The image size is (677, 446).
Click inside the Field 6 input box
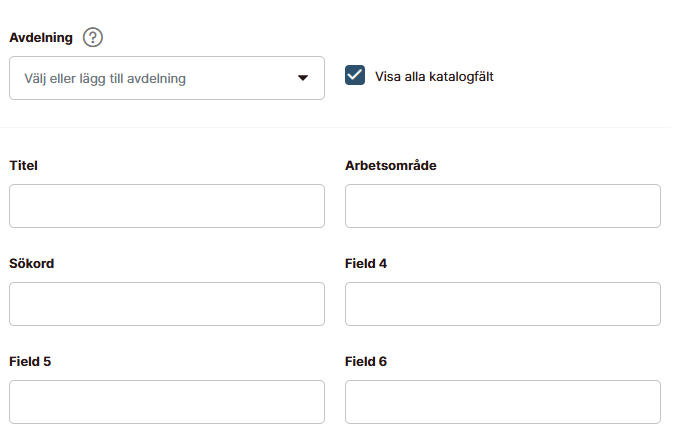click(x=503, y=402)
